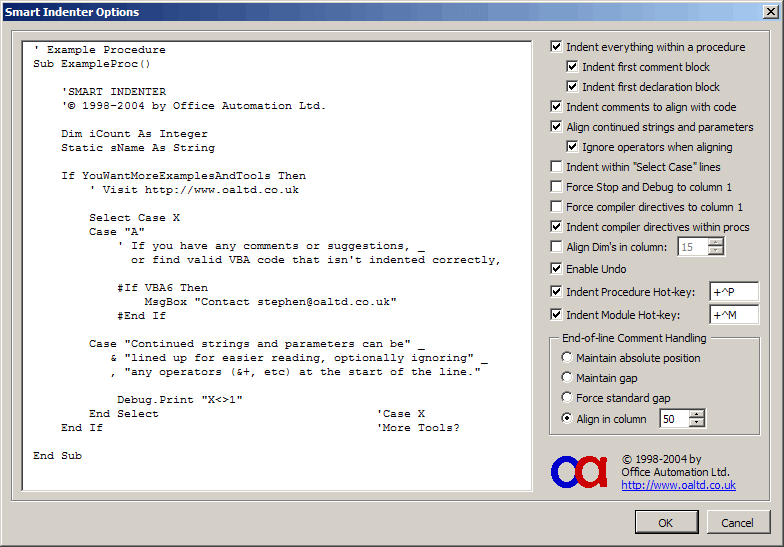The width and height of the screenshot is (784, 547).
Task: Click 'Dim iCount As Integer' line
Action: (x=134, y=134)
